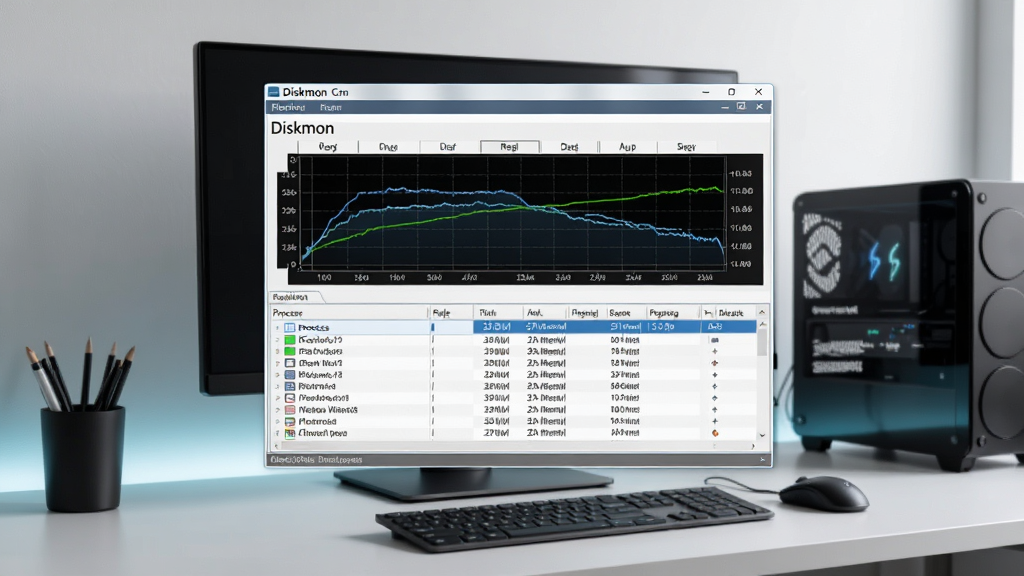1024x576 pixels.
Task: Sort by the Rafe column header
Action: click(x=452, y=313)
